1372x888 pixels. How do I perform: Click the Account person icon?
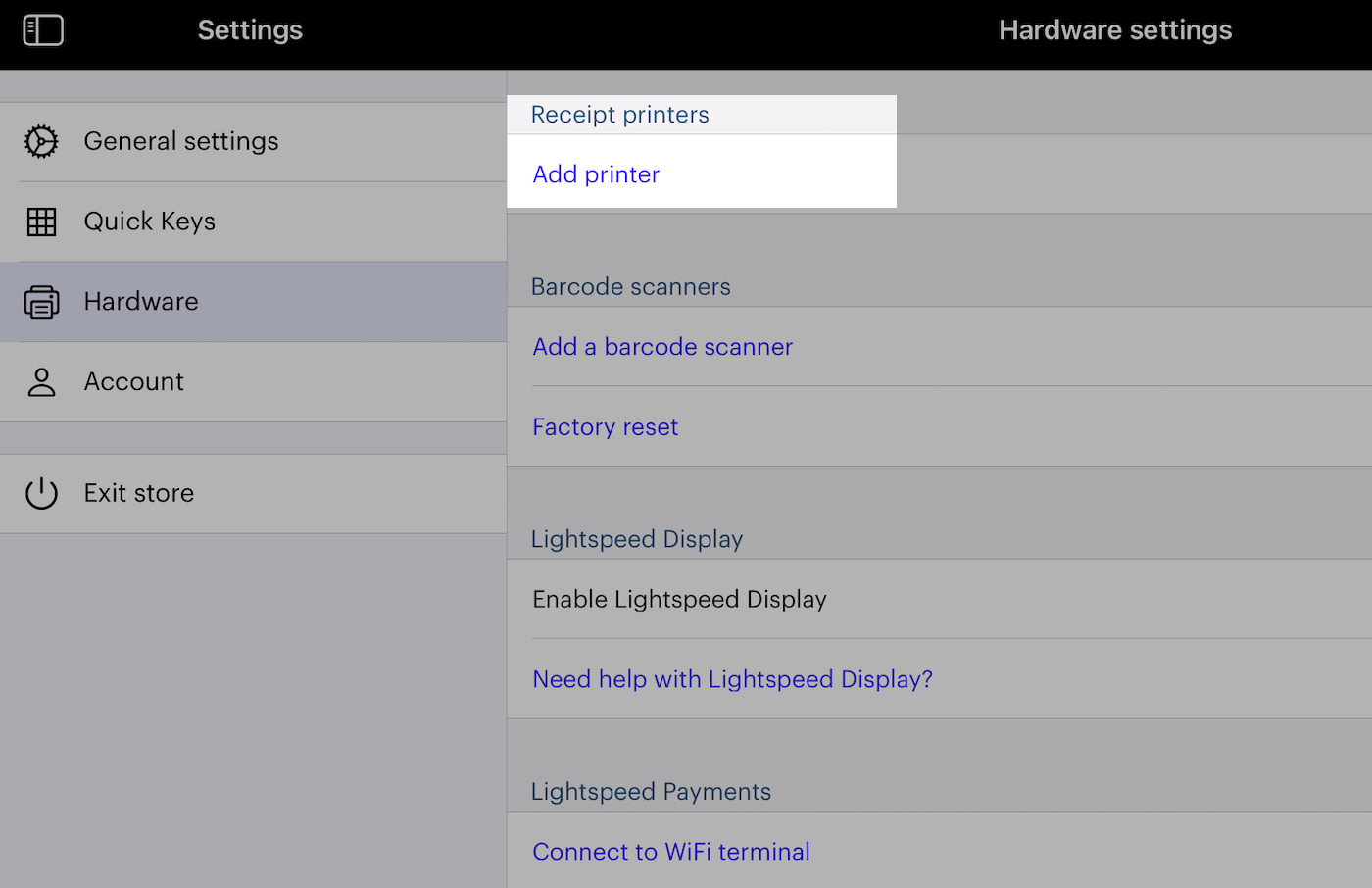[x=41, y=382]
